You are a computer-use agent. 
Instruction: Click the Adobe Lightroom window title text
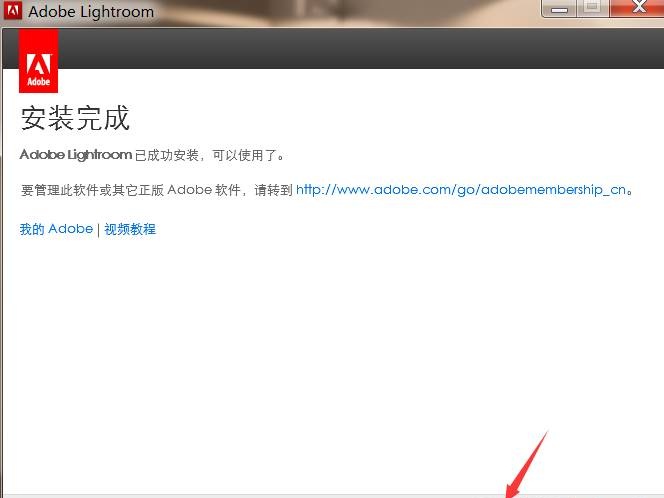click(91, 11)
